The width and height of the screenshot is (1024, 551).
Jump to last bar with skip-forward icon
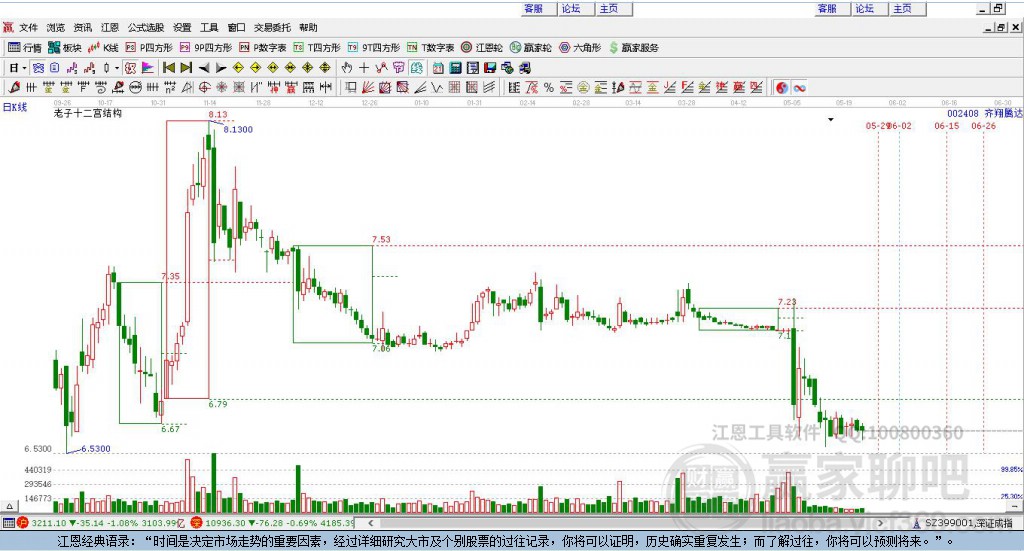tap(186, 67)
